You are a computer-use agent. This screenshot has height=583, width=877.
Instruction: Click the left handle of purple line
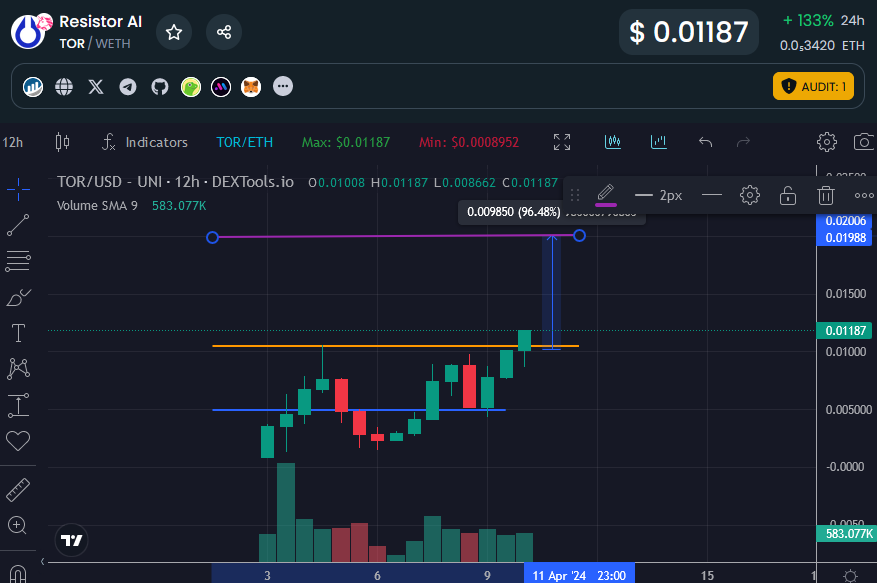coord(213,237)
